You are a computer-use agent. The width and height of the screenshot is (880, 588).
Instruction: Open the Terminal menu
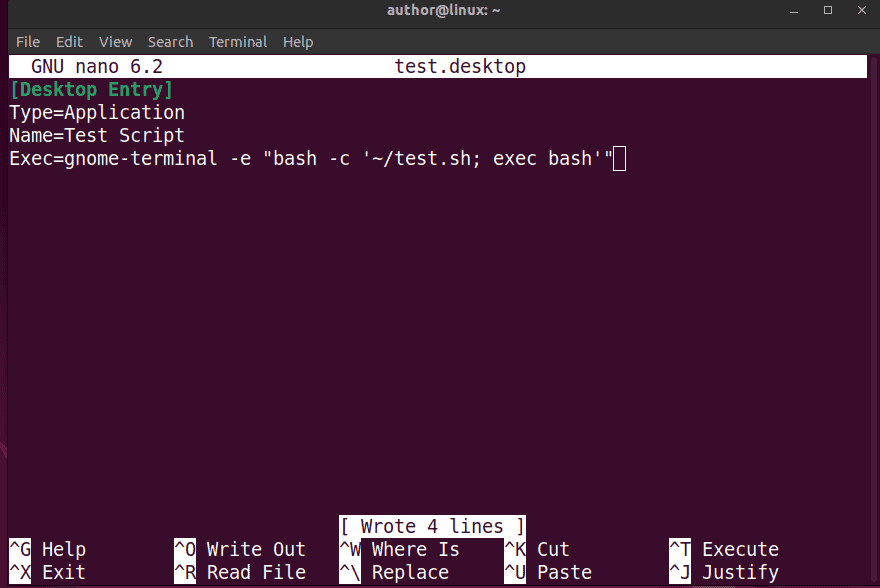point(237,42)
